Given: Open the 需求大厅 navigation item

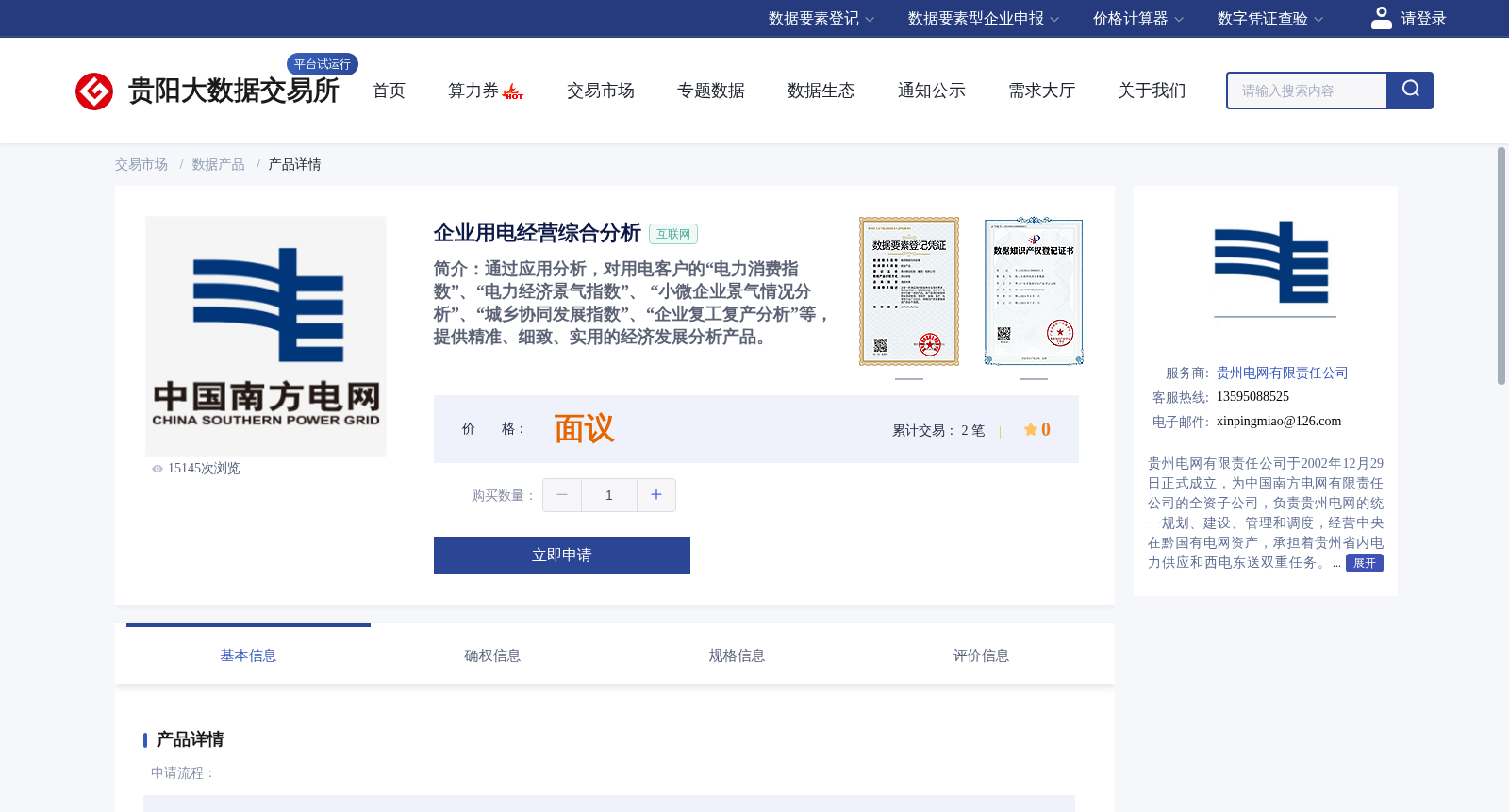Looking at the screenshot, I should pyautogui.click(x=1042, y=91).
